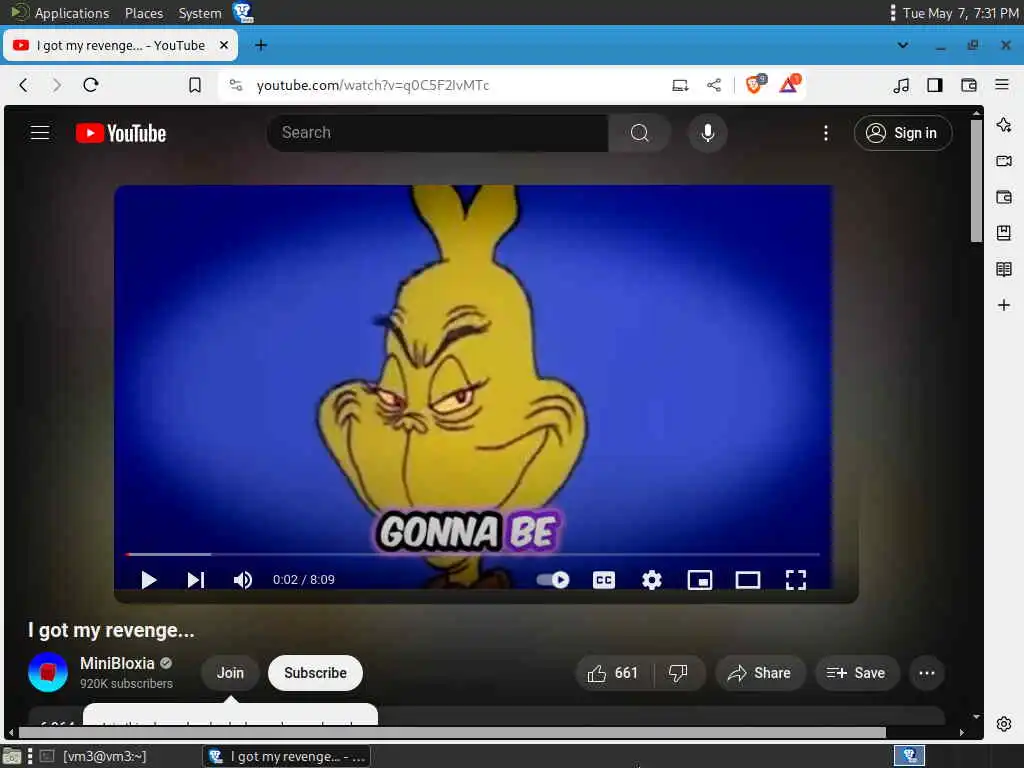Open a new browser tab
Screen dimensions: 1024x768
[x=261, y=45]
